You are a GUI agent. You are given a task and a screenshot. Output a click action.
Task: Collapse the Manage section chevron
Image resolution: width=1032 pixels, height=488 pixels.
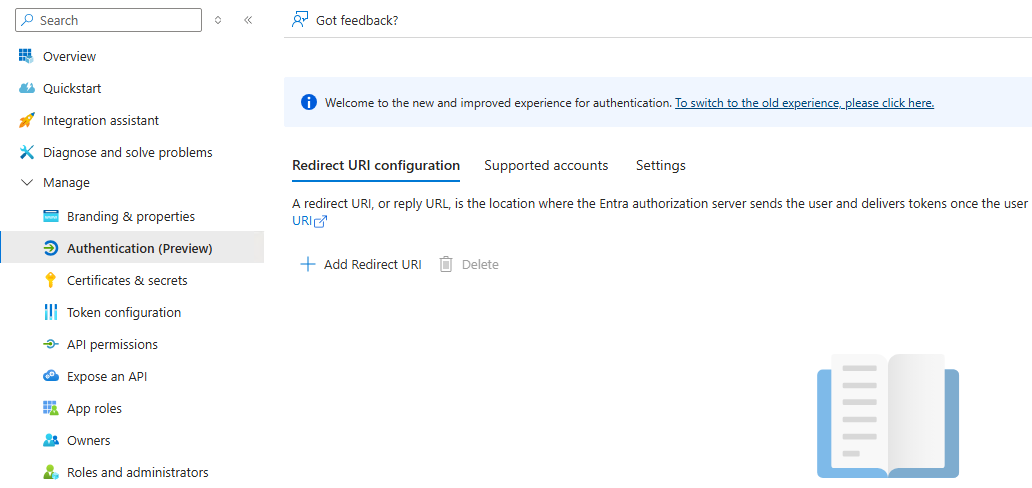pos(27,182)
